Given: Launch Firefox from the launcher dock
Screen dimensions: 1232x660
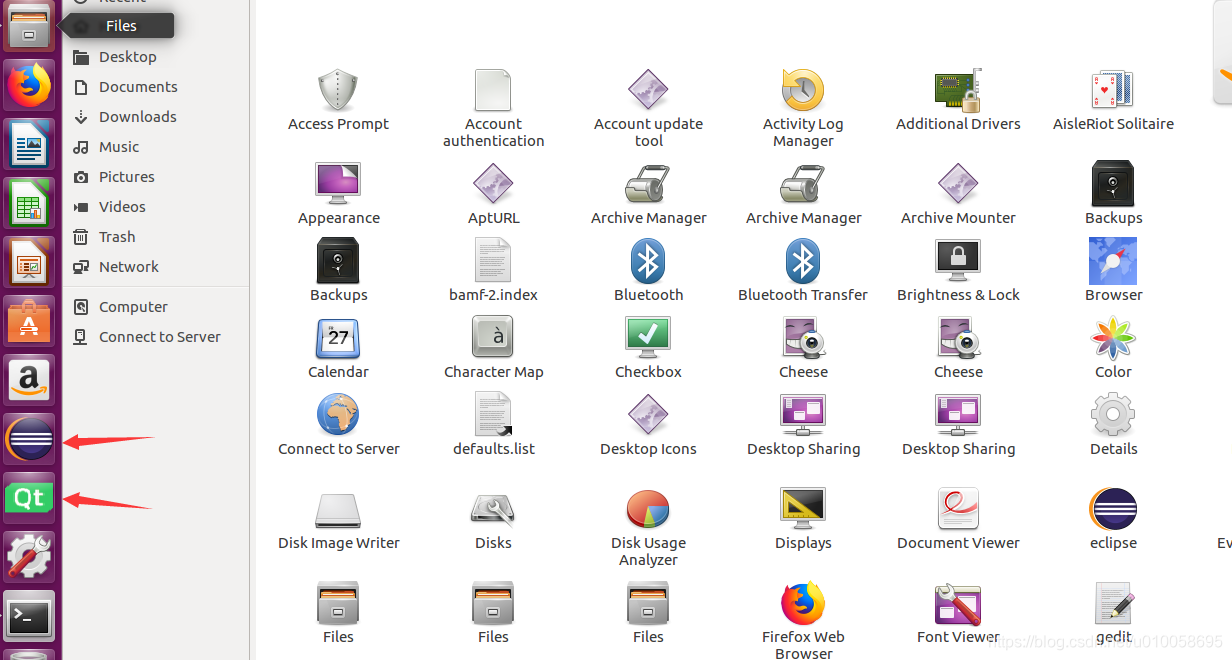Looking at the screenshot, I should [x=30, y=85].
